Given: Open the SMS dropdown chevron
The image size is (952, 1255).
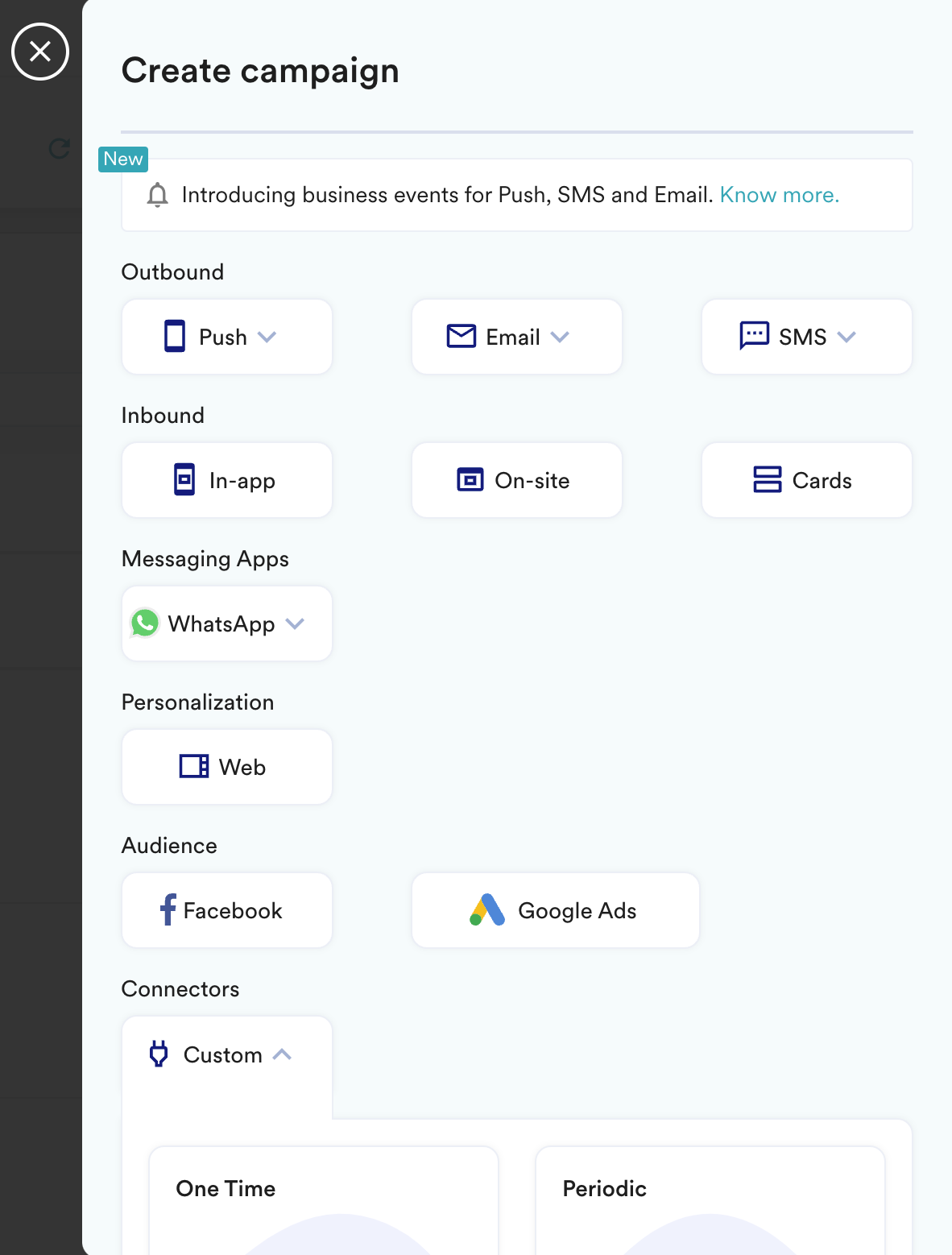Looking at the screenshot, I should point(846,337).
